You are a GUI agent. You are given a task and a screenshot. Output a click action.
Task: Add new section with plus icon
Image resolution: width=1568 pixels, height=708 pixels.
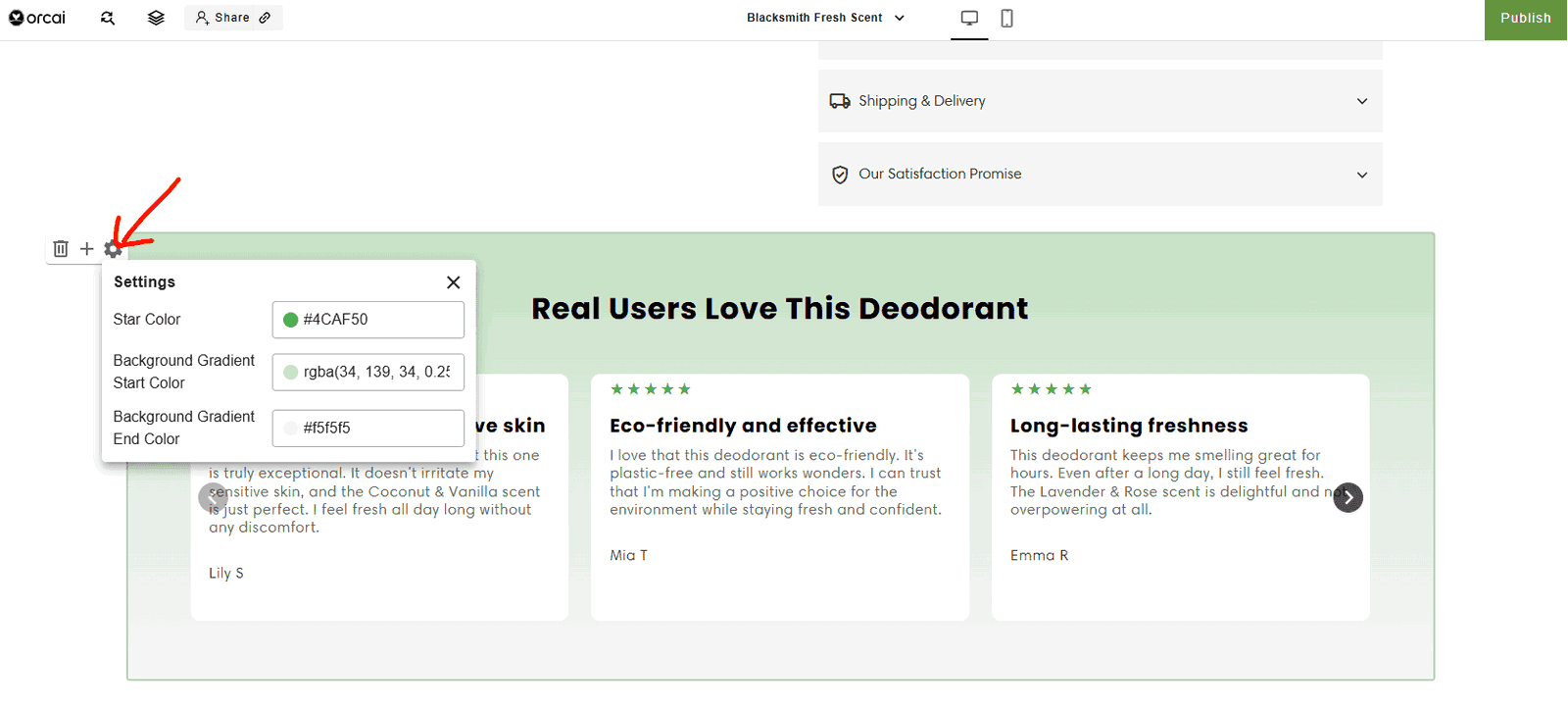(x=87, y=249)
